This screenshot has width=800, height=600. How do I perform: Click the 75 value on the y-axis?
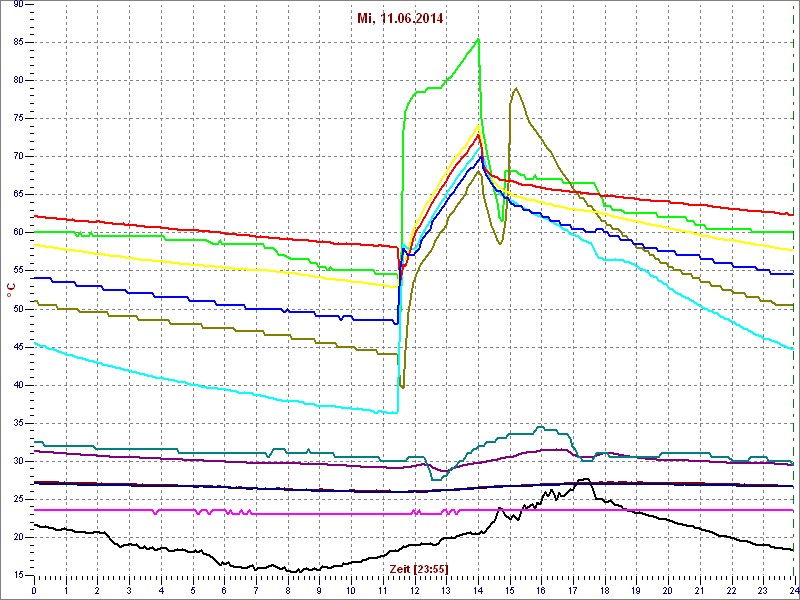tap(17, 118)
